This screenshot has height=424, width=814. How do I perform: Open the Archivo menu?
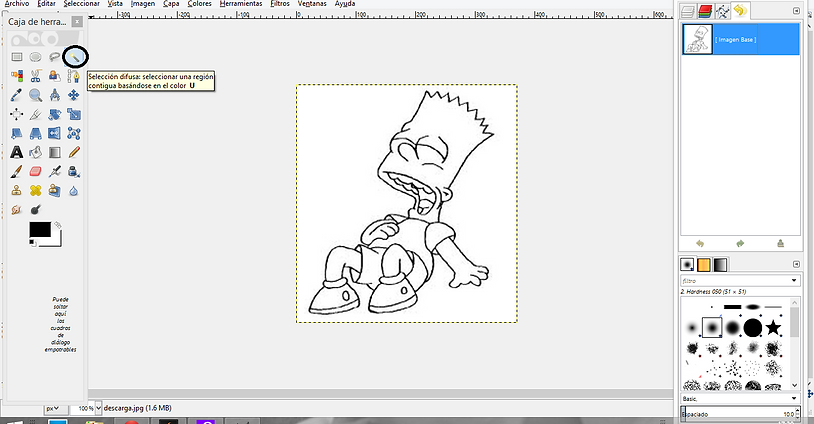(x=17, y=4)
